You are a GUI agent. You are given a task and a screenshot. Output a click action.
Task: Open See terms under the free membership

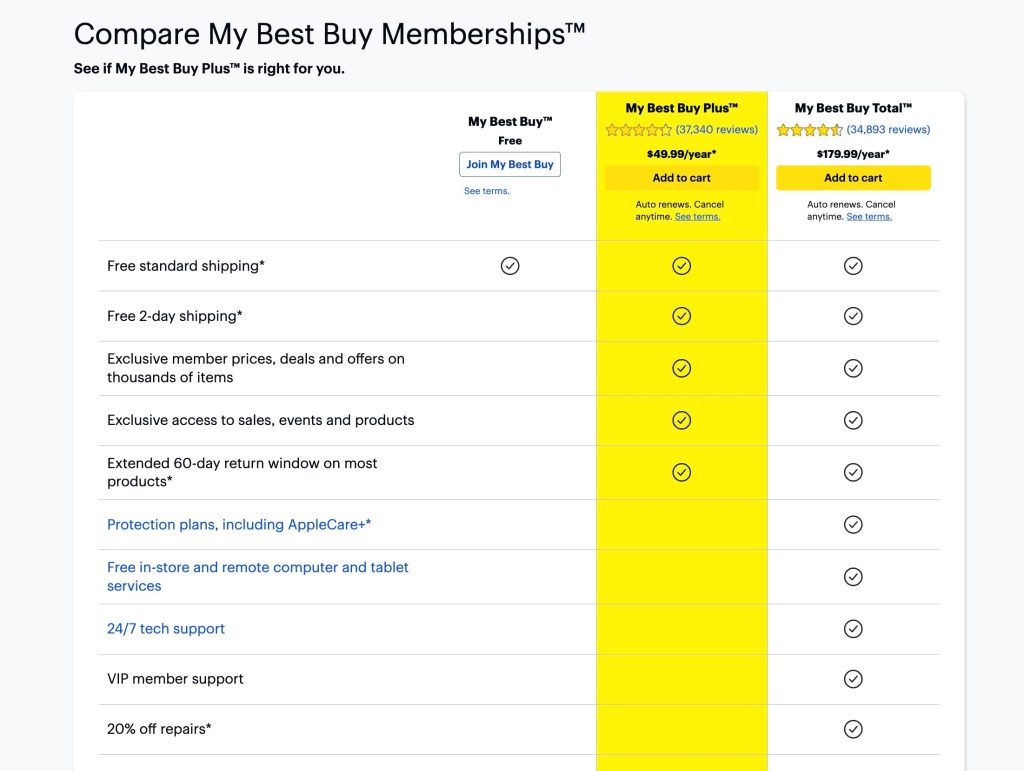[x=487, y=190]
